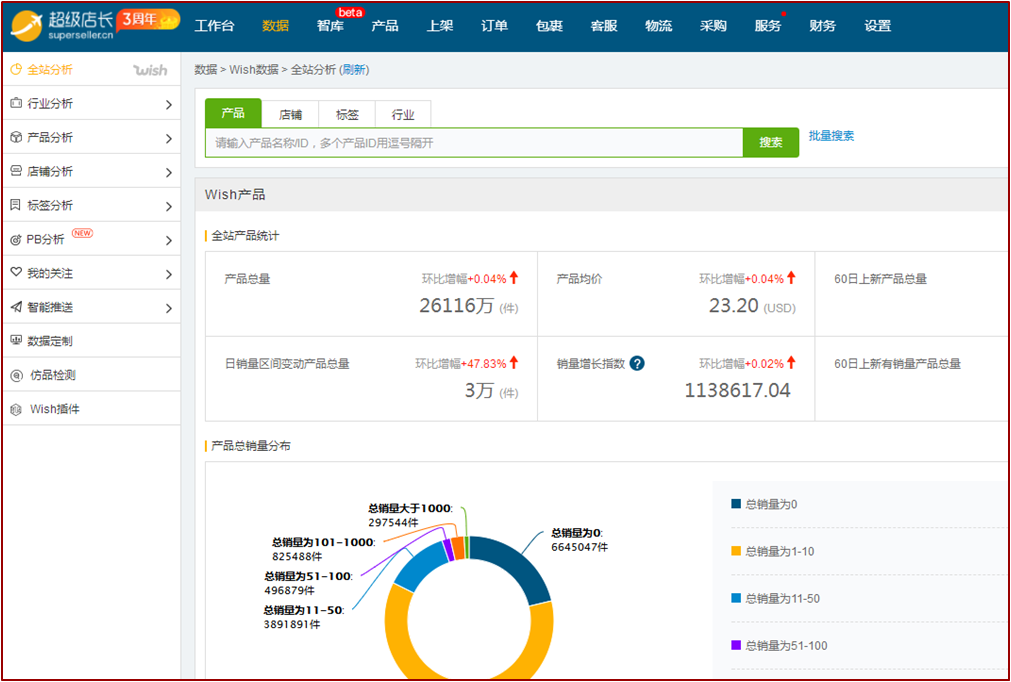Click the yellow donut chart segment
Viewport: 1011px width, 682px height.
point(400,640)
